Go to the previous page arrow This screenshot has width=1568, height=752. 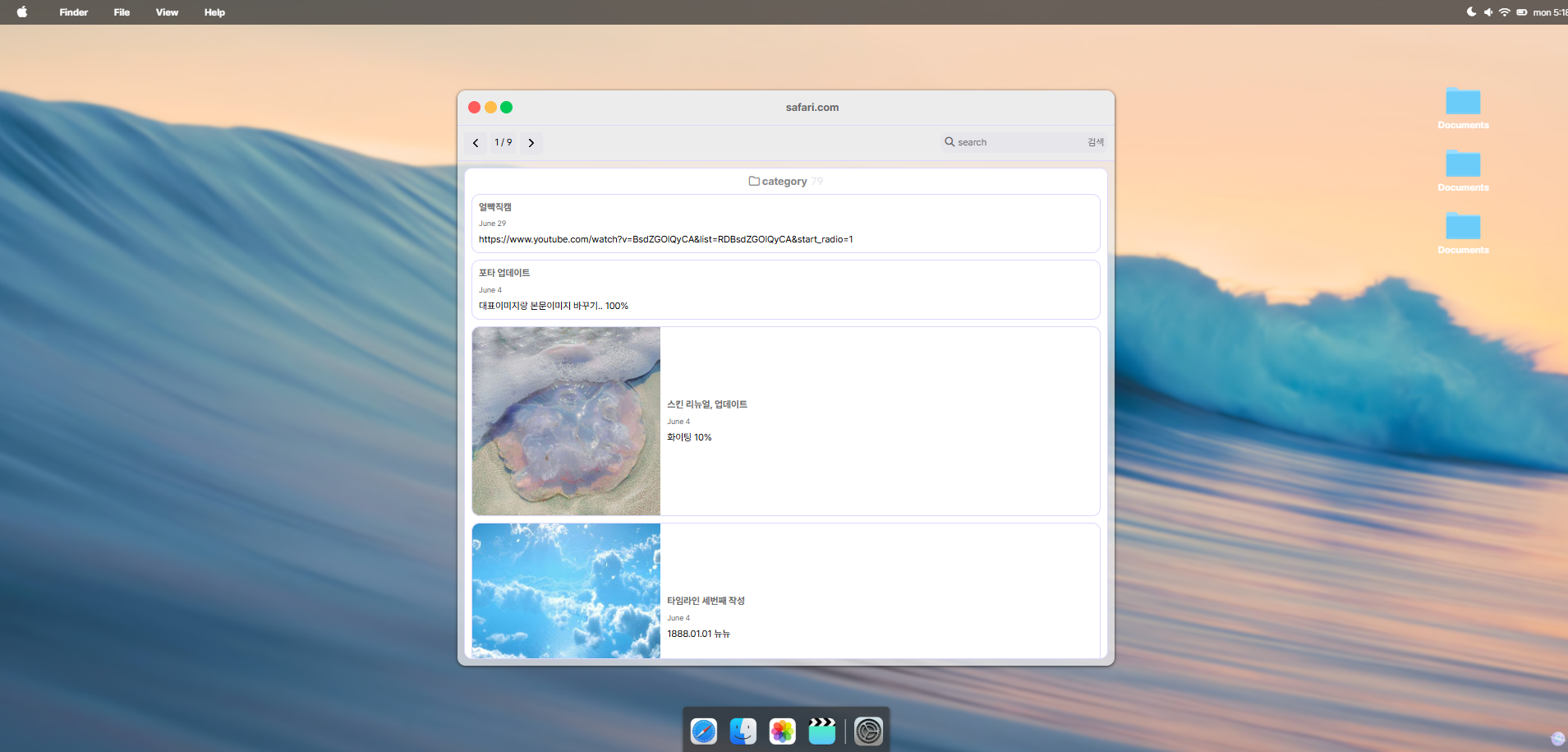click(x=476, y=143)
